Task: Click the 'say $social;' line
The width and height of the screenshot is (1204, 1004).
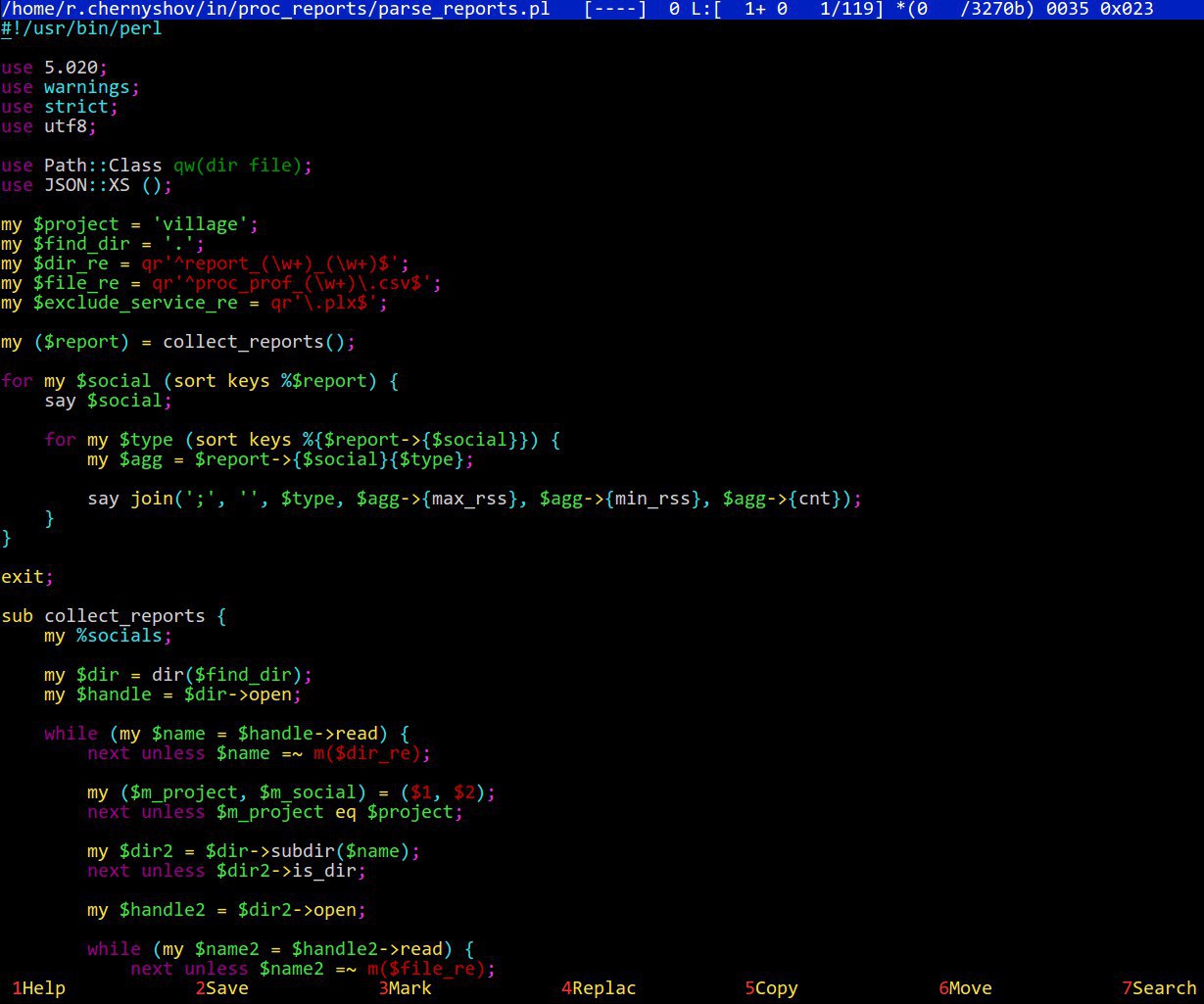Action: pos(108,401)
